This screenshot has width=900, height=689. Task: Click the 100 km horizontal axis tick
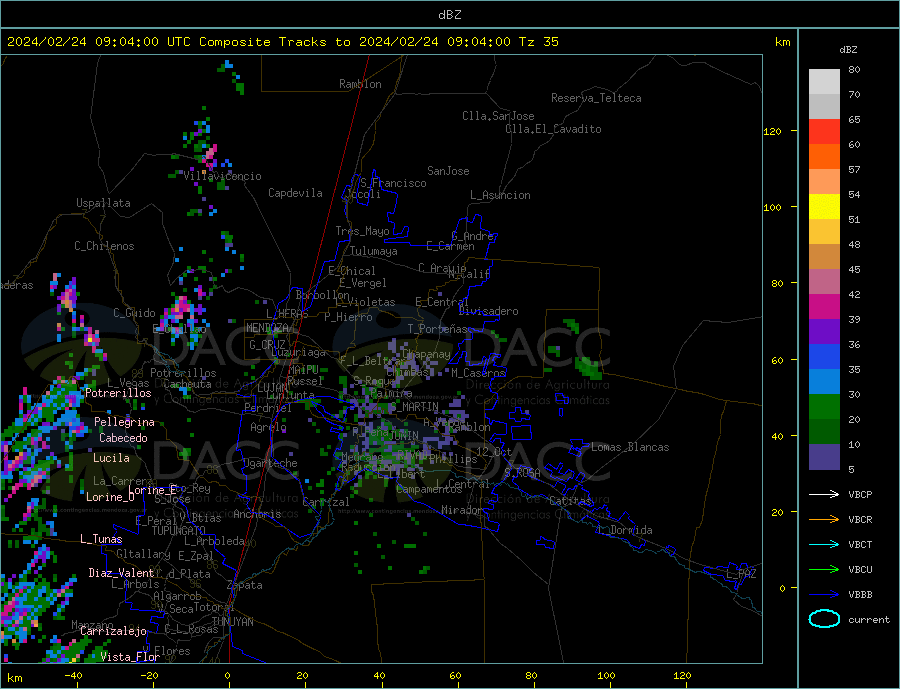point(606,676)
